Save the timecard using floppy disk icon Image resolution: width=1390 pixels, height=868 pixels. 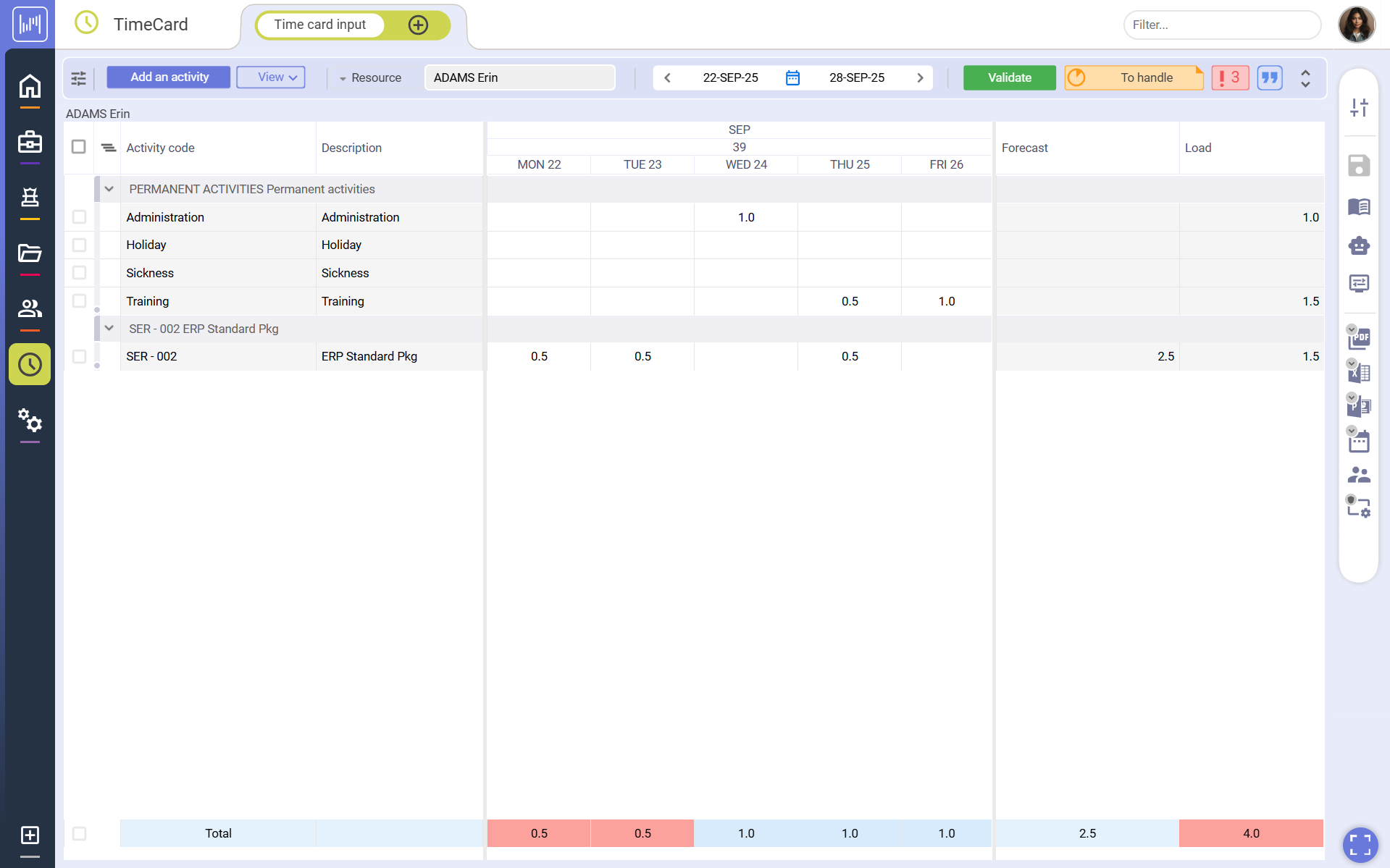(x=1360, y=165)
